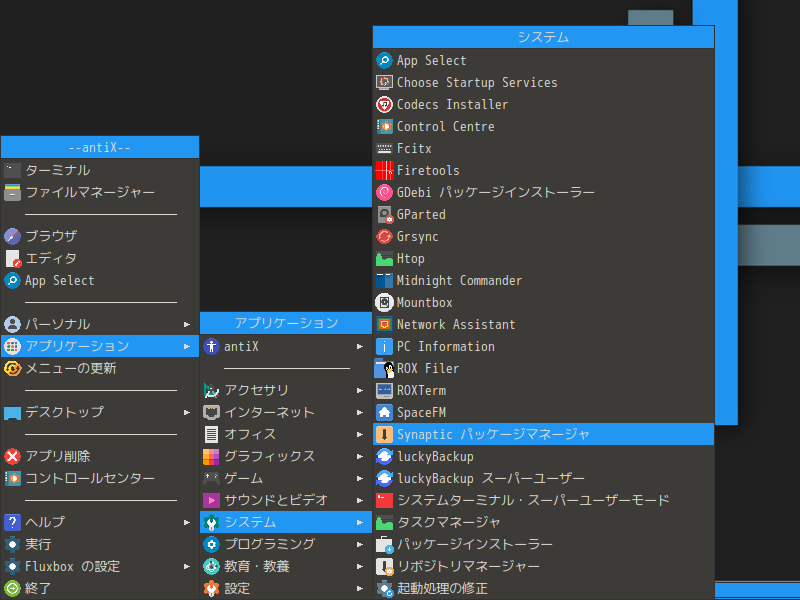
Task: Open the ターミナル menu entry
Action: coord(100,170)
